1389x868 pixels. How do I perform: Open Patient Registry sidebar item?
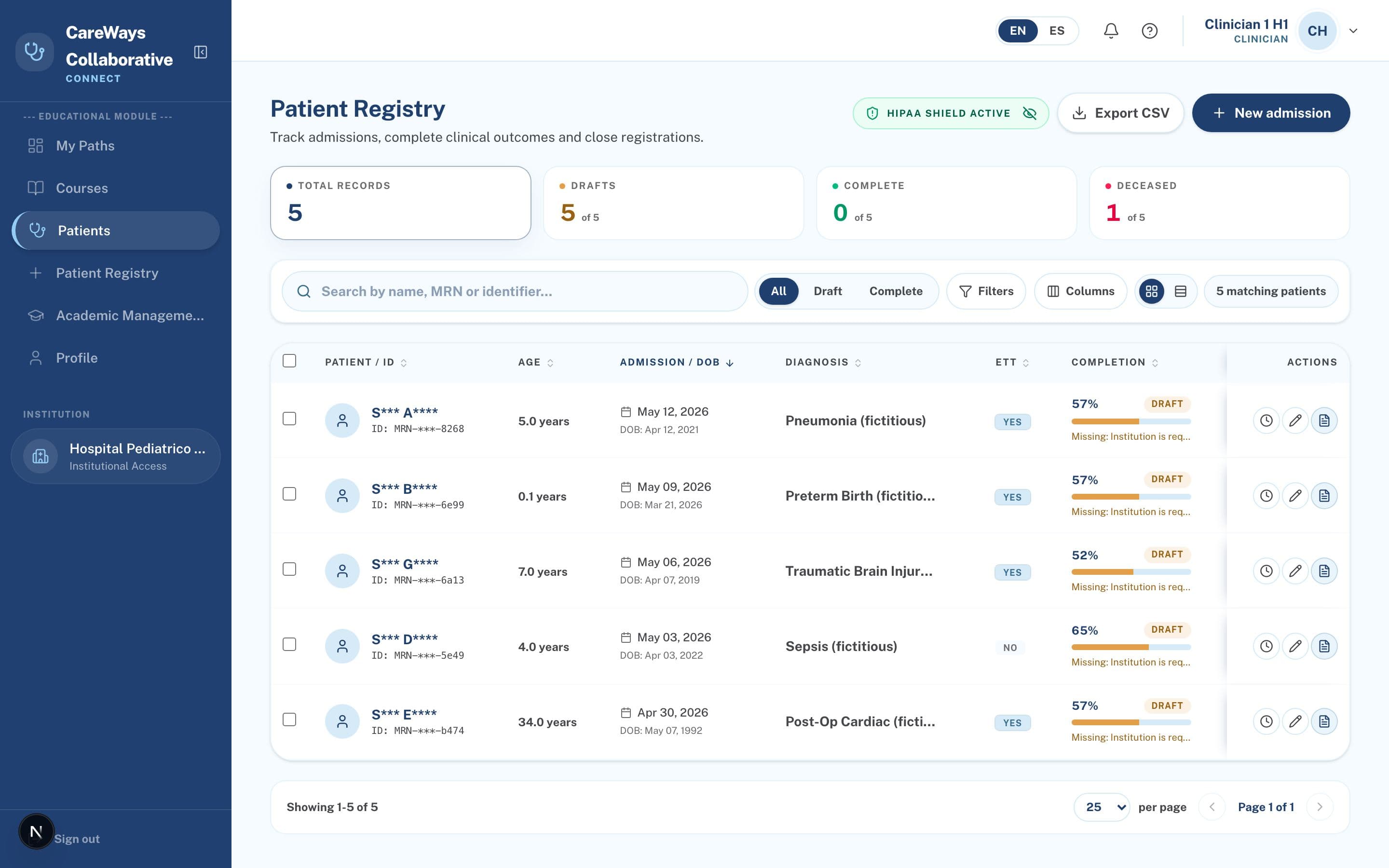pyautogui.click(x=115, y=273)
